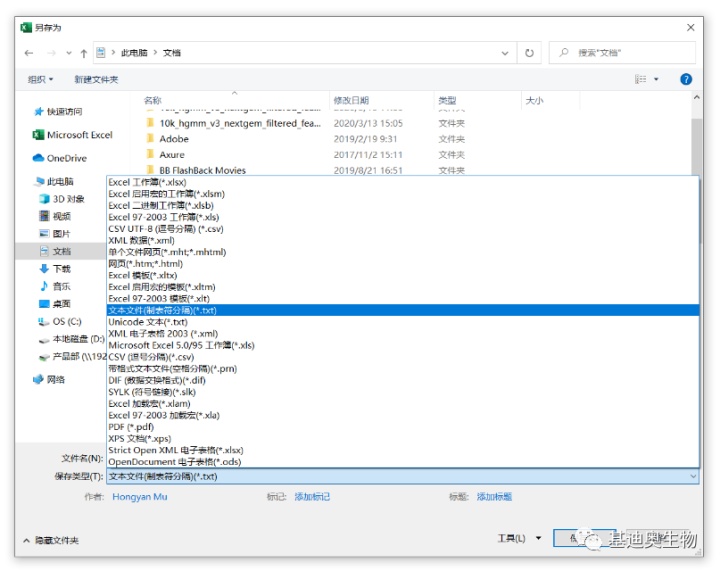Collapse folders with 隐藏文件夹

point(51,541)
